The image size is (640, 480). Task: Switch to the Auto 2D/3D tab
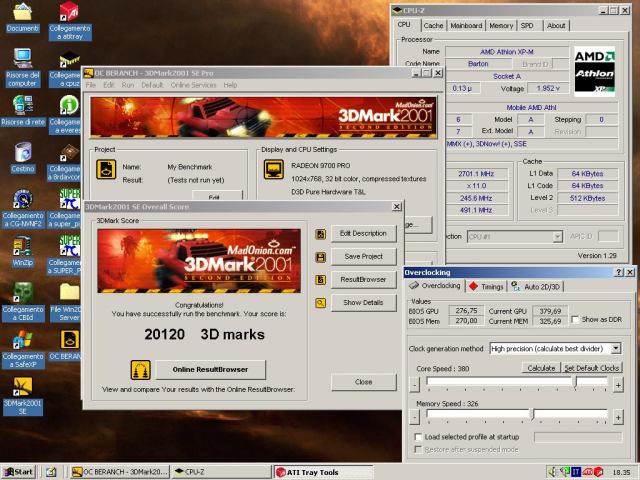coord(536,287)
